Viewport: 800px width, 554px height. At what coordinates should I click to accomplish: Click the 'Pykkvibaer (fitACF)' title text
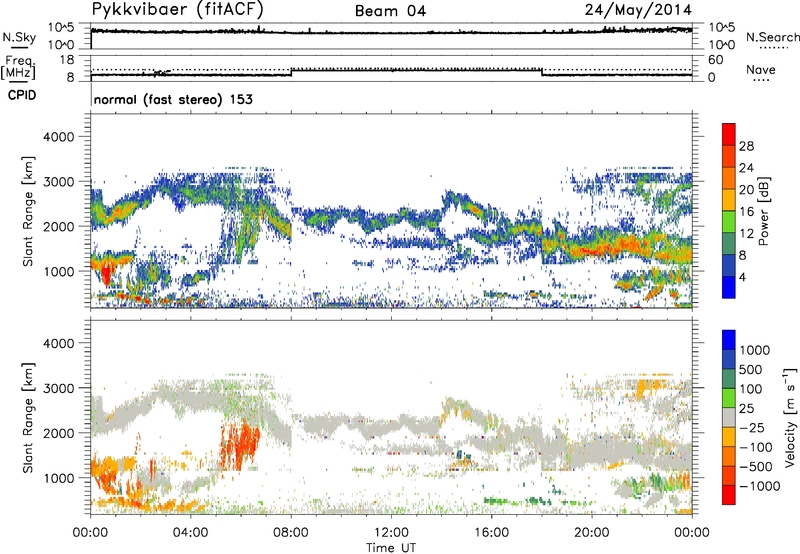(178, 10)
